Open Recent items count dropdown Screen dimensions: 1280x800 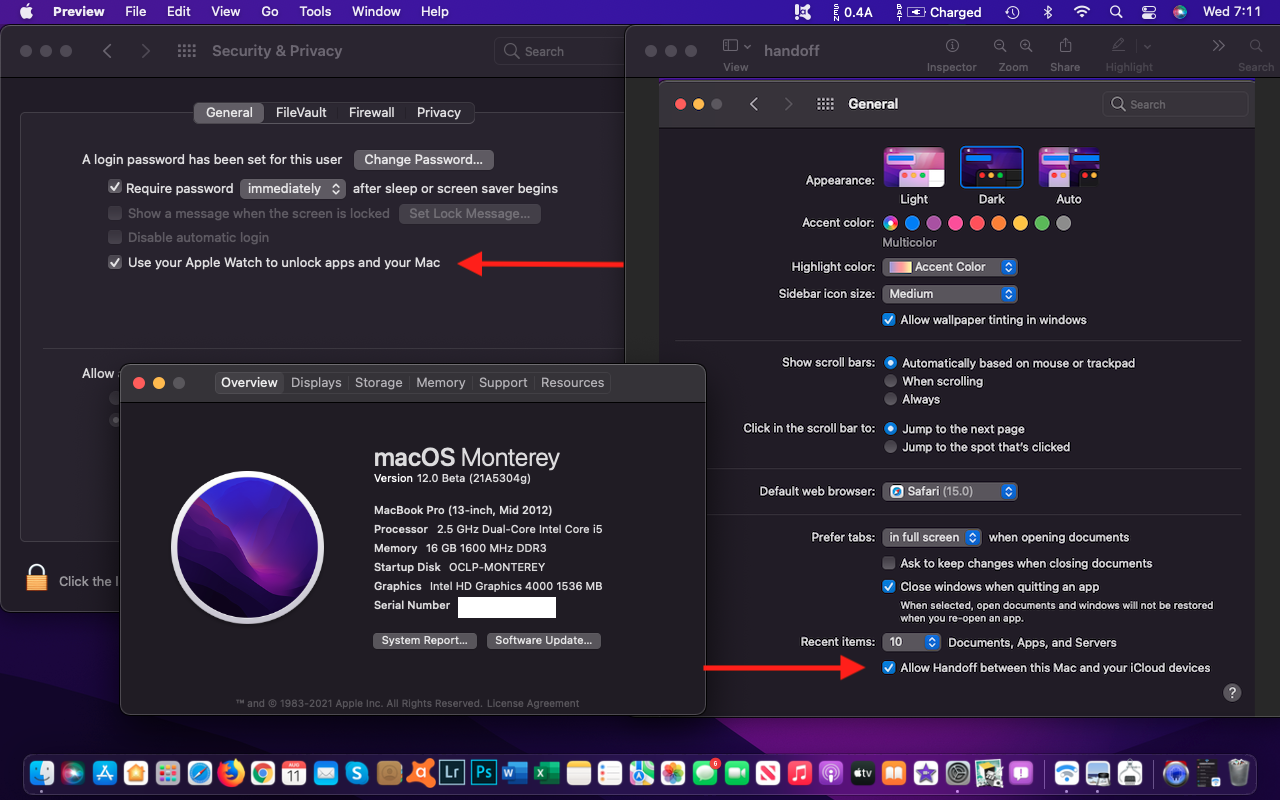point(912,642)
